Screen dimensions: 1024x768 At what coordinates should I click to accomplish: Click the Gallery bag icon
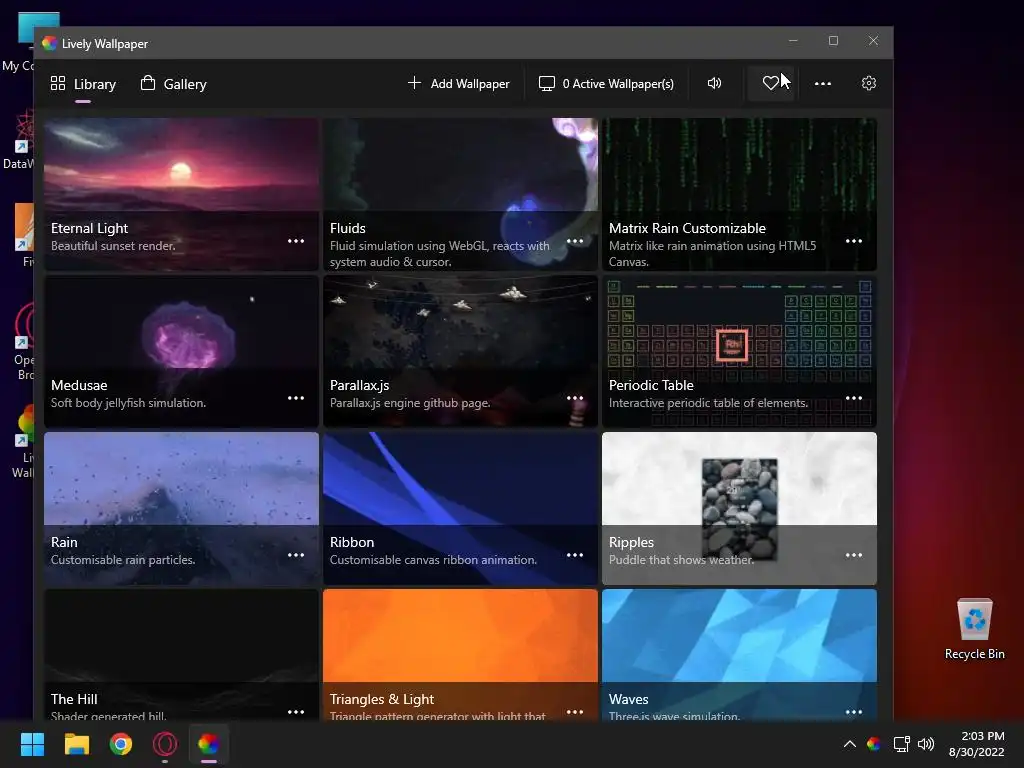point(148,83)
